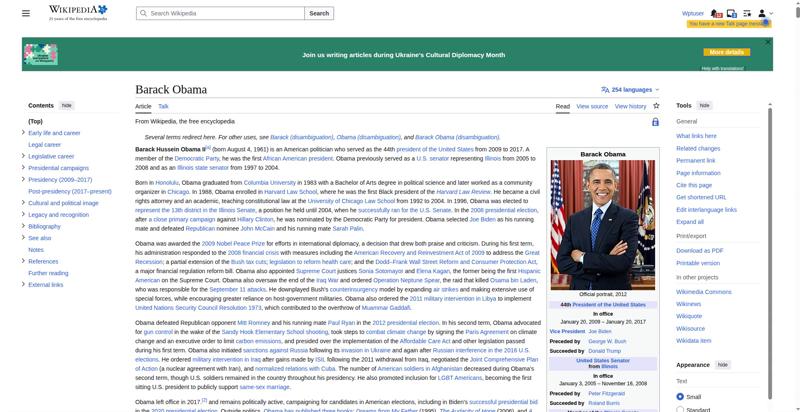Open notices tray icon

pyautogui.click(x=732, y=13)
